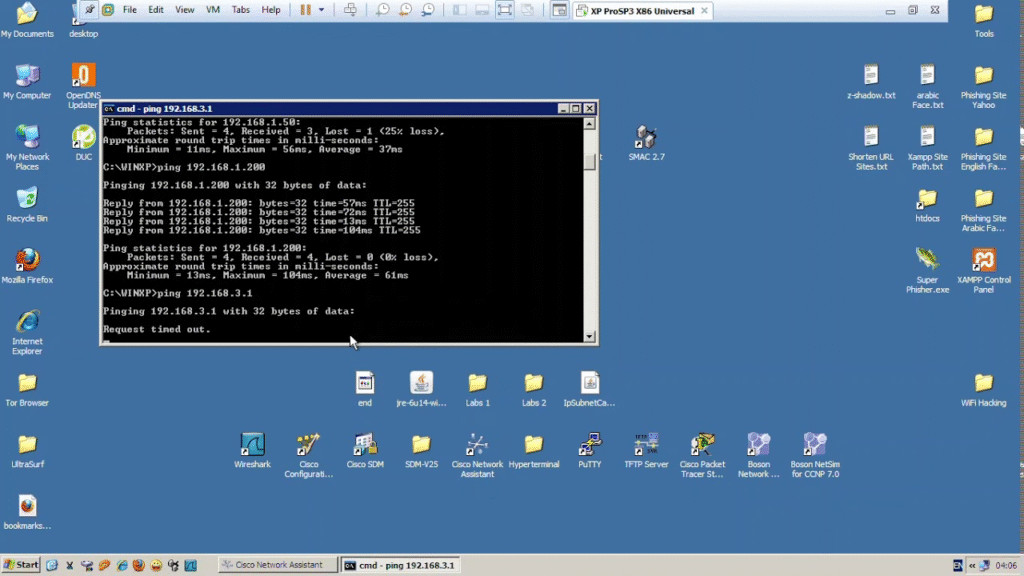This screenshot has width=1024, height=576.
Task: Open the VM menu
Action: pyautogui.click(x=212, y=10)
